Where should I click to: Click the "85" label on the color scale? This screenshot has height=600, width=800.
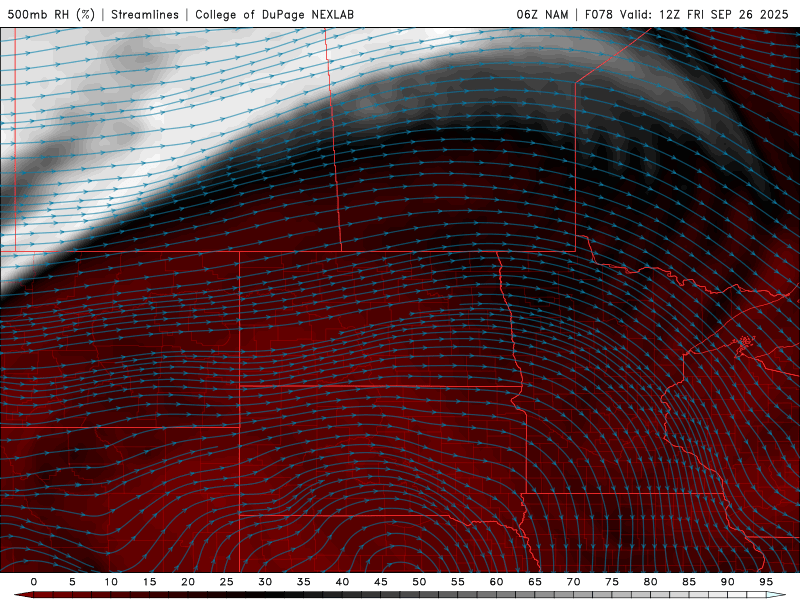coord(689,582)
